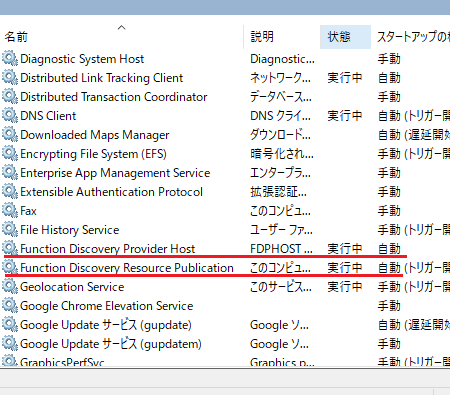Screen dimensions: 450x395
Task: Click the 自動 startup type of Function Discovery Provider Host
Action: click(x=389, y=249)
